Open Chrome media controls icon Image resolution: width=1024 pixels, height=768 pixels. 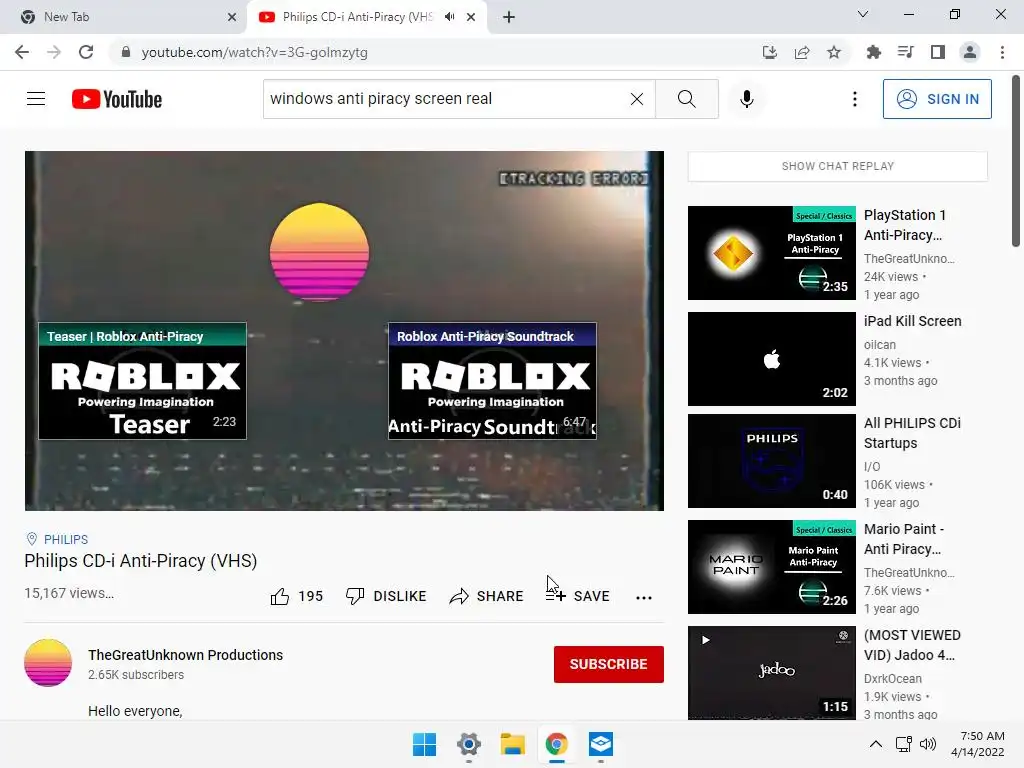(906, 52)
